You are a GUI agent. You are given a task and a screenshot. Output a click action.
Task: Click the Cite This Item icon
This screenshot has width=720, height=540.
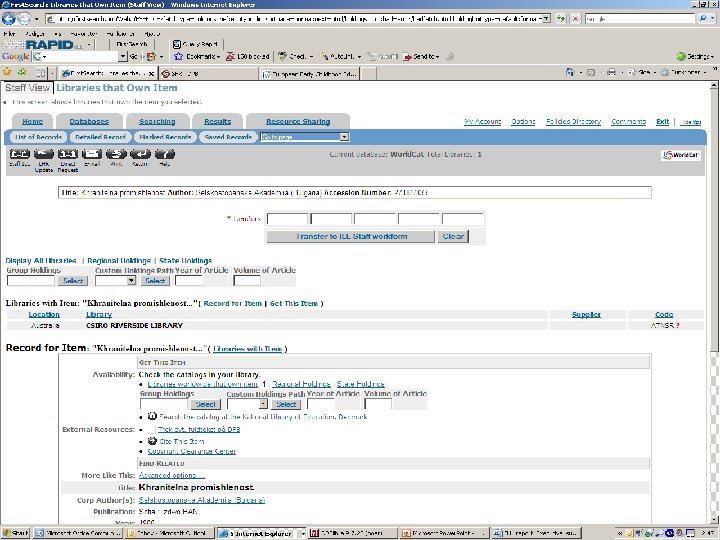coord(152,441)
